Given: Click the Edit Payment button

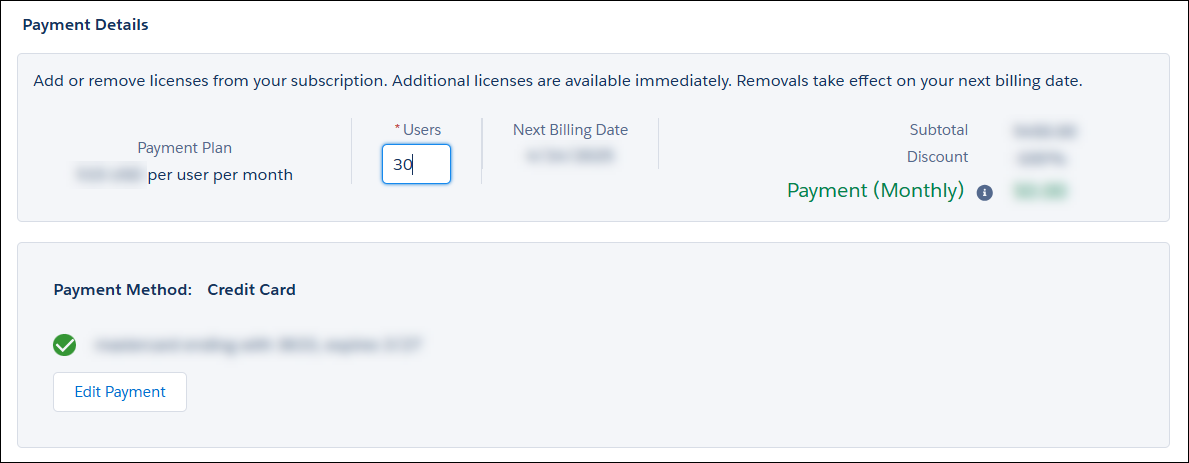Looking at the screenshot, I should click(120, 392).
